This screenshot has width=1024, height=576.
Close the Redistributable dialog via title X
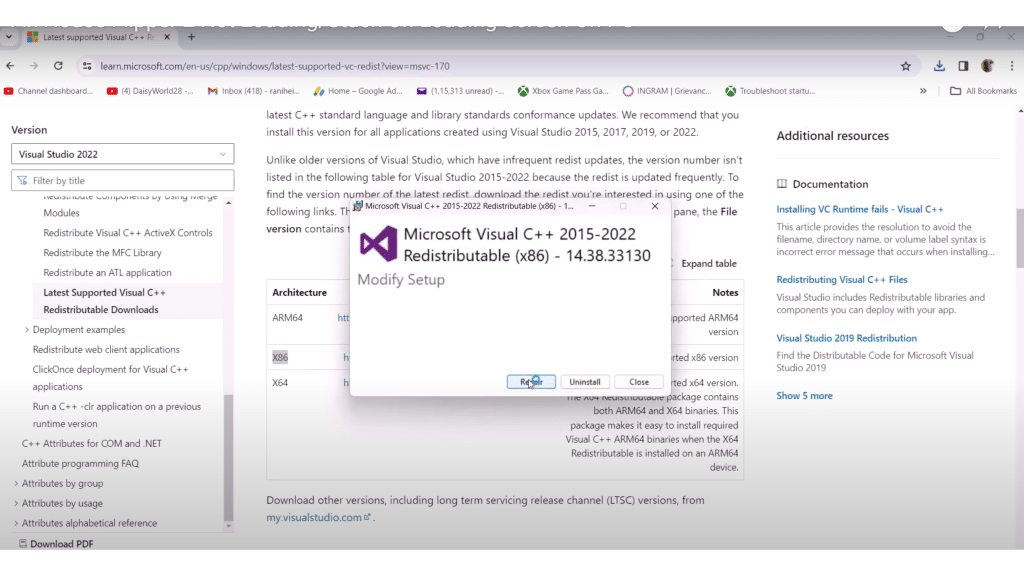click(655, 206)
